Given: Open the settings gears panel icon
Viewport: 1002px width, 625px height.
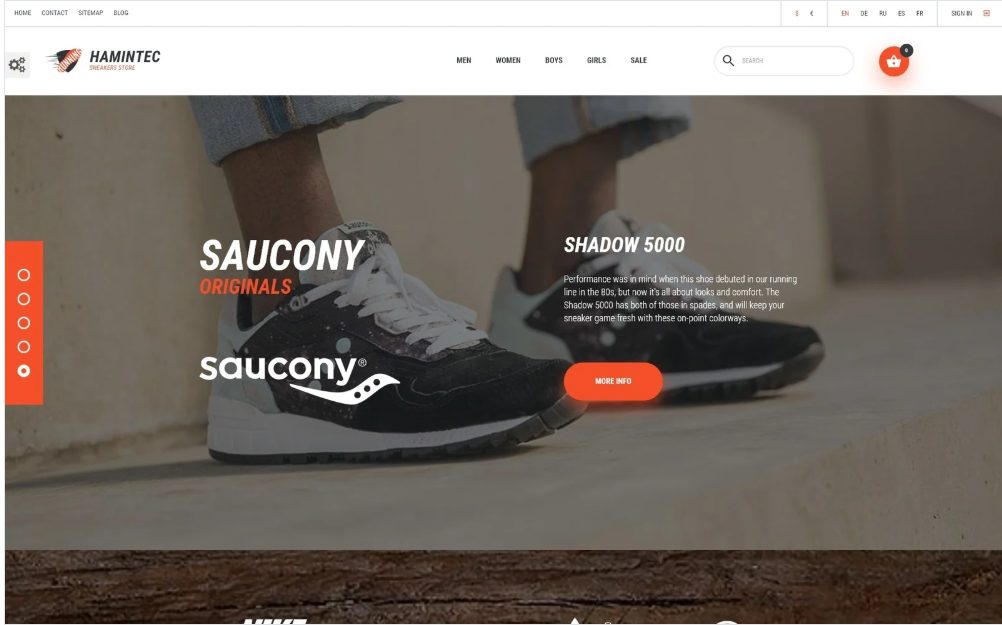Looking at the screenshot, I should [x=17, y=65].
